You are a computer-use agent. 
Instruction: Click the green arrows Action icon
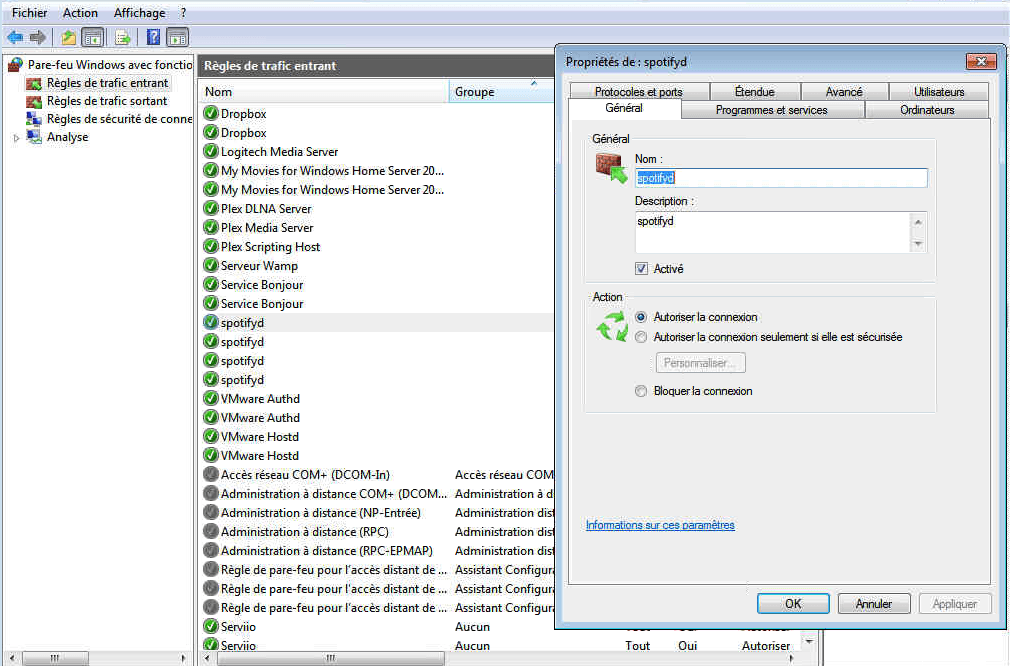611,327
